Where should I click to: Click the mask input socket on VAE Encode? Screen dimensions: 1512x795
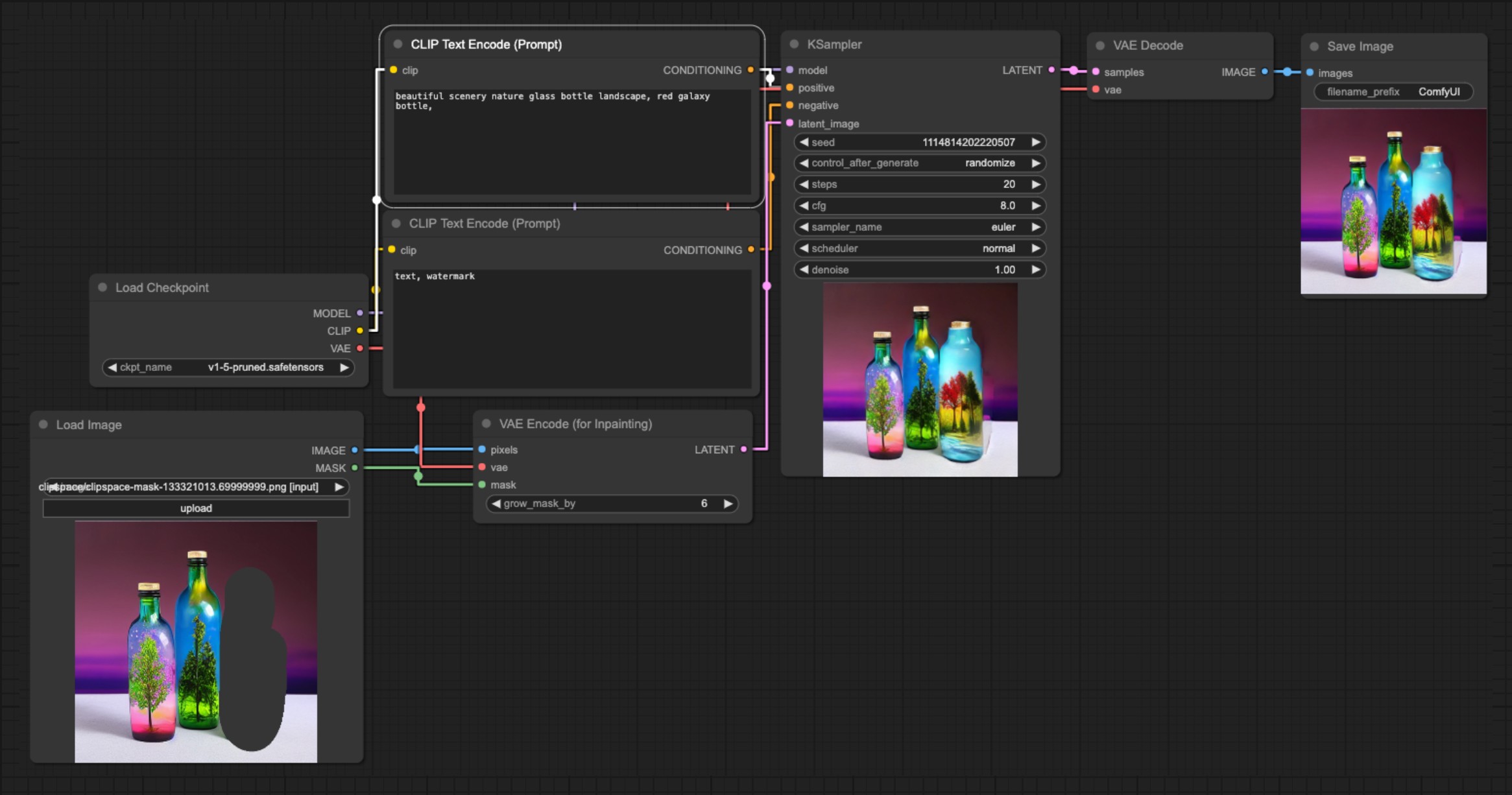pos(482,484)
